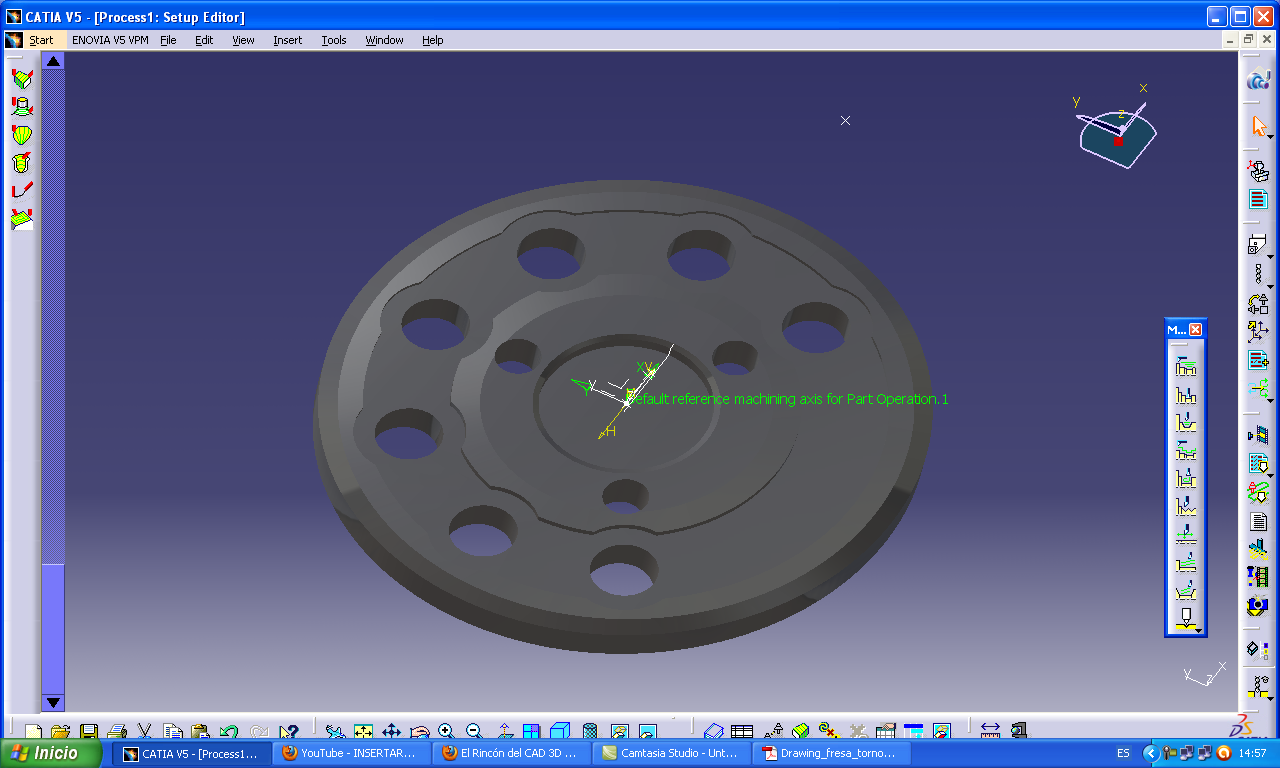This screenshot has width=1280, height=768.
Task: Click the Cut scissors icon
Action: coord(144,732)
